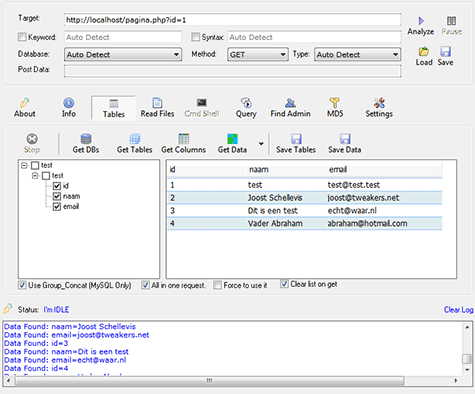The image size is (475, 394).
Task: Open the Database Auto Detect dropdown
Action: (123, 55)
